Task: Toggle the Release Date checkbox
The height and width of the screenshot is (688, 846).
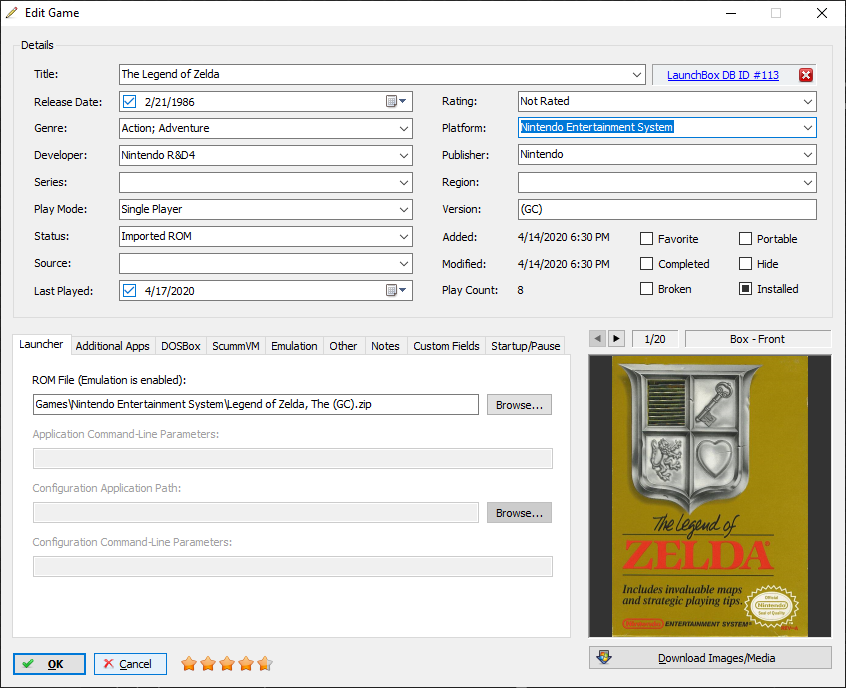Action: (129, 101)
